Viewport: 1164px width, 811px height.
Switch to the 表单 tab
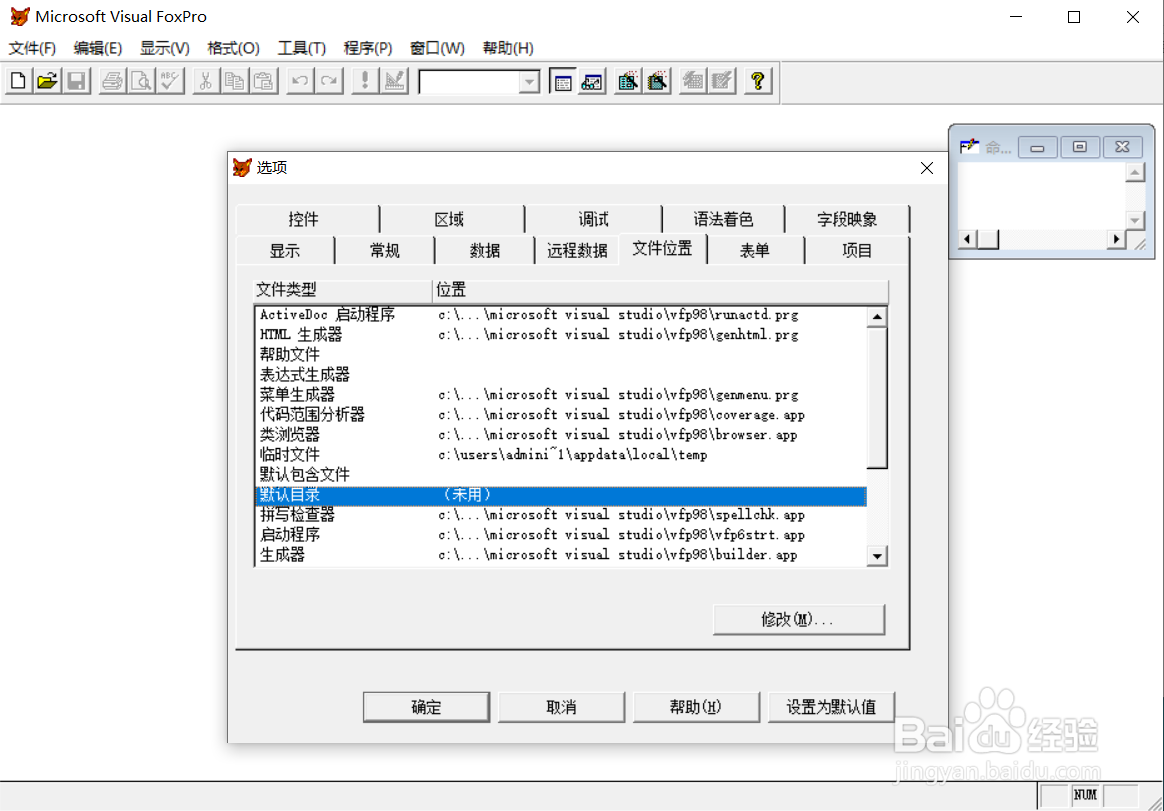point(755,250)
